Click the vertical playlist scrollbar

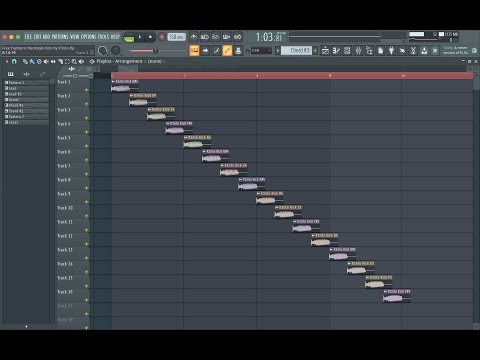[x=476, y=200]
